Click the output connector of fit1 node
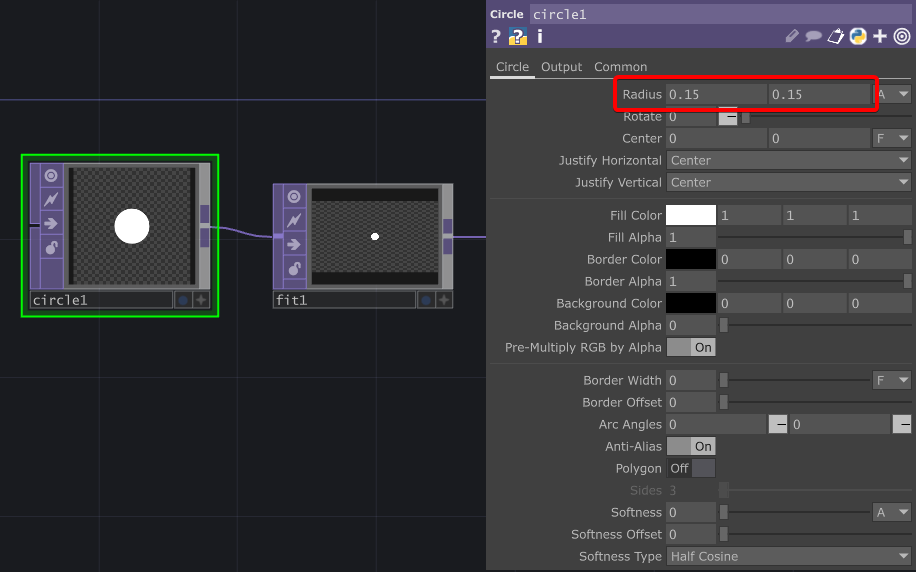This screenshot has width=916, height=572. 447,237
